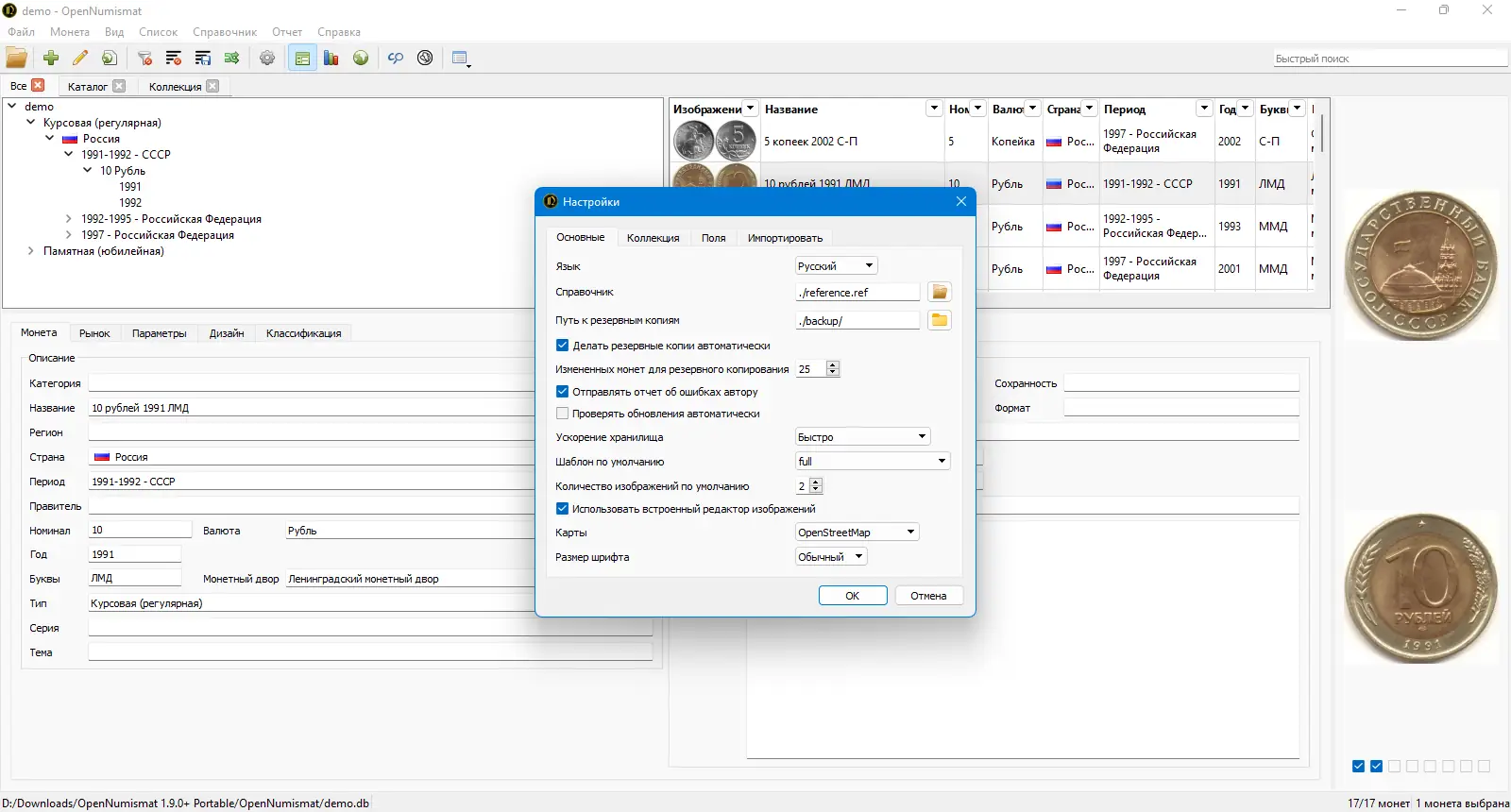Select the obverse coin image with the Kremlin tower
Image resolution: width=1511 pixels, height=812 pixels.
[x=1421, y=264]
